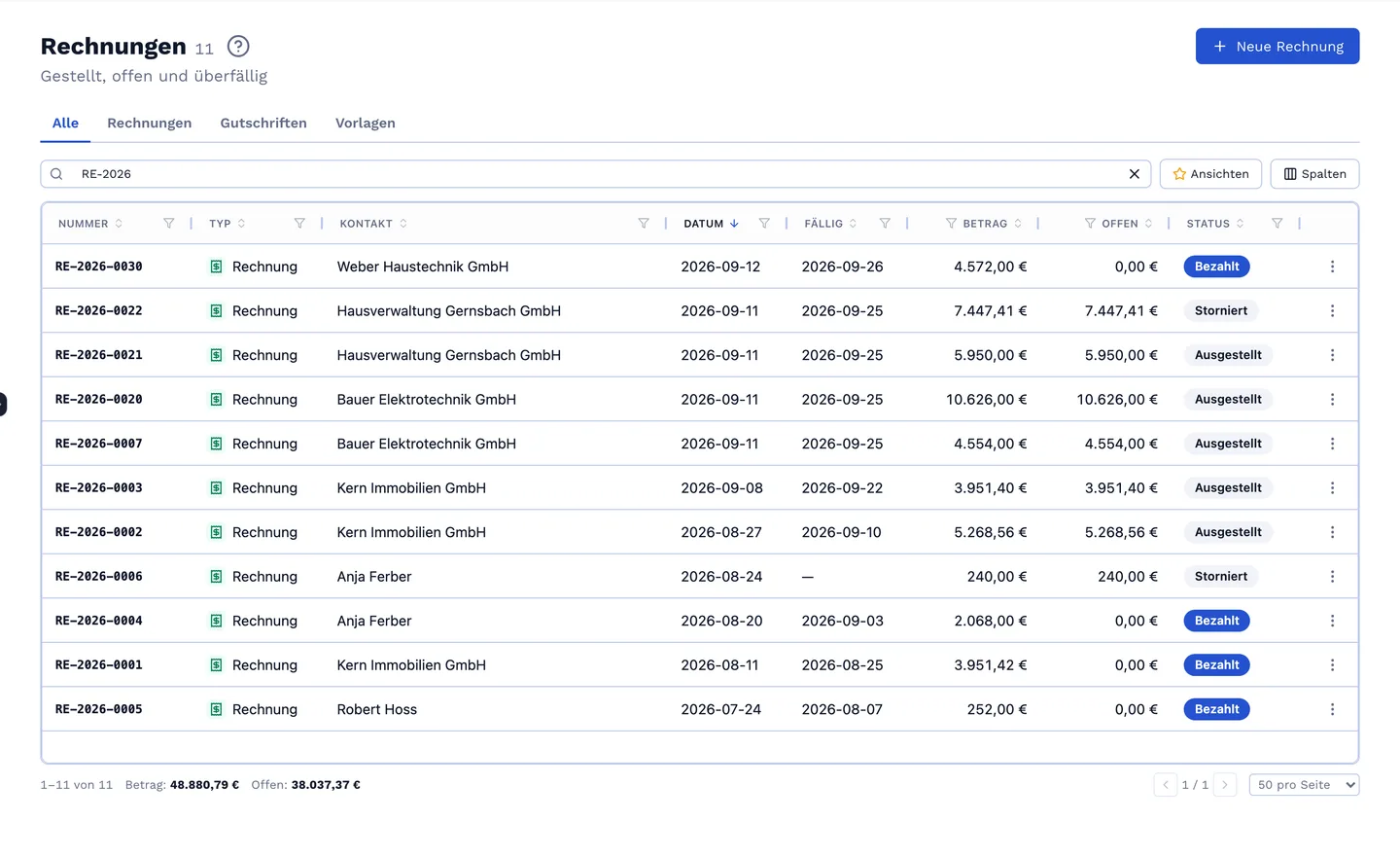The width and height of the screenshot is (1400, 857).
Task: Go to next page arrow
Action: coord(1225,785)
